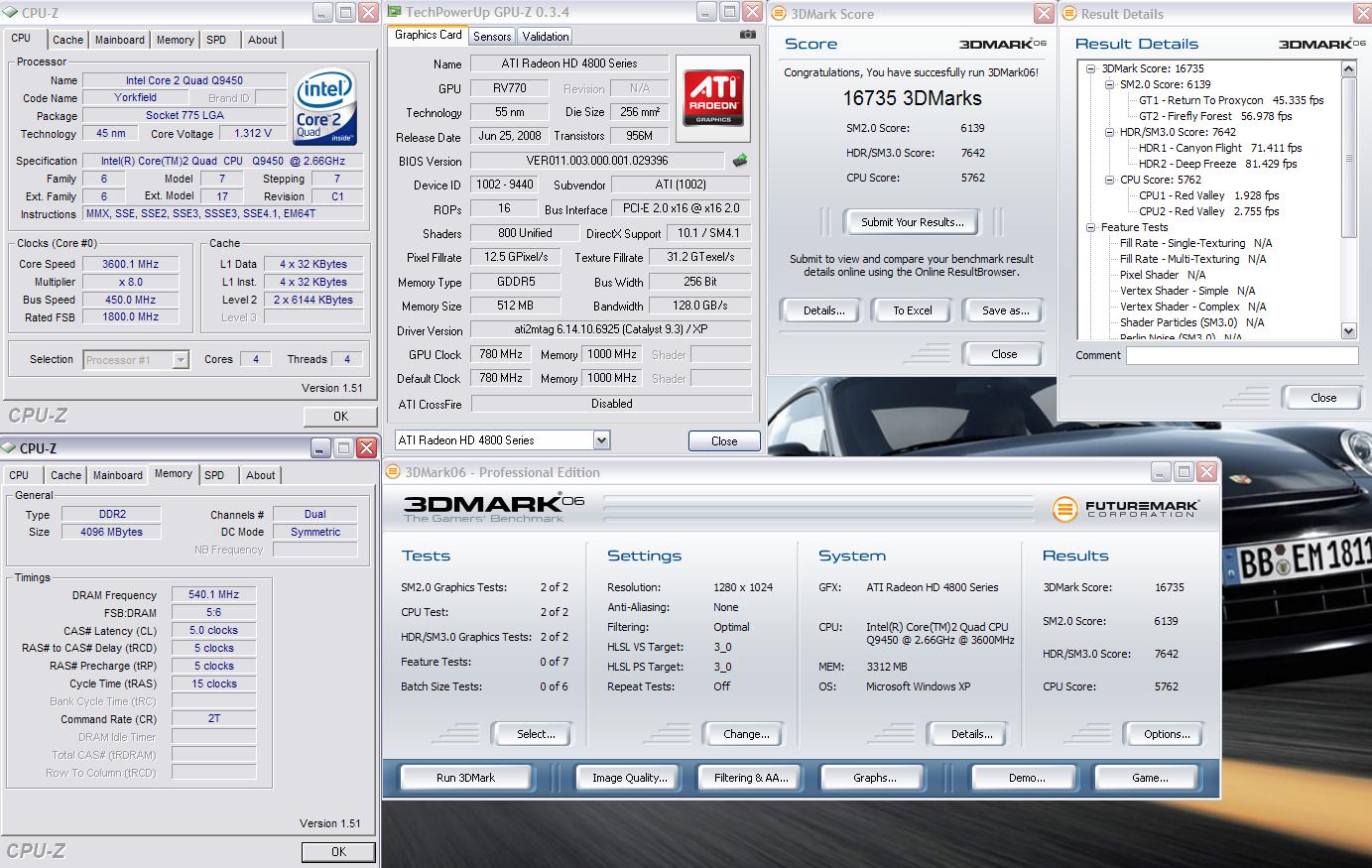Click GPU Clock 780 MHz field

point(501,354)
